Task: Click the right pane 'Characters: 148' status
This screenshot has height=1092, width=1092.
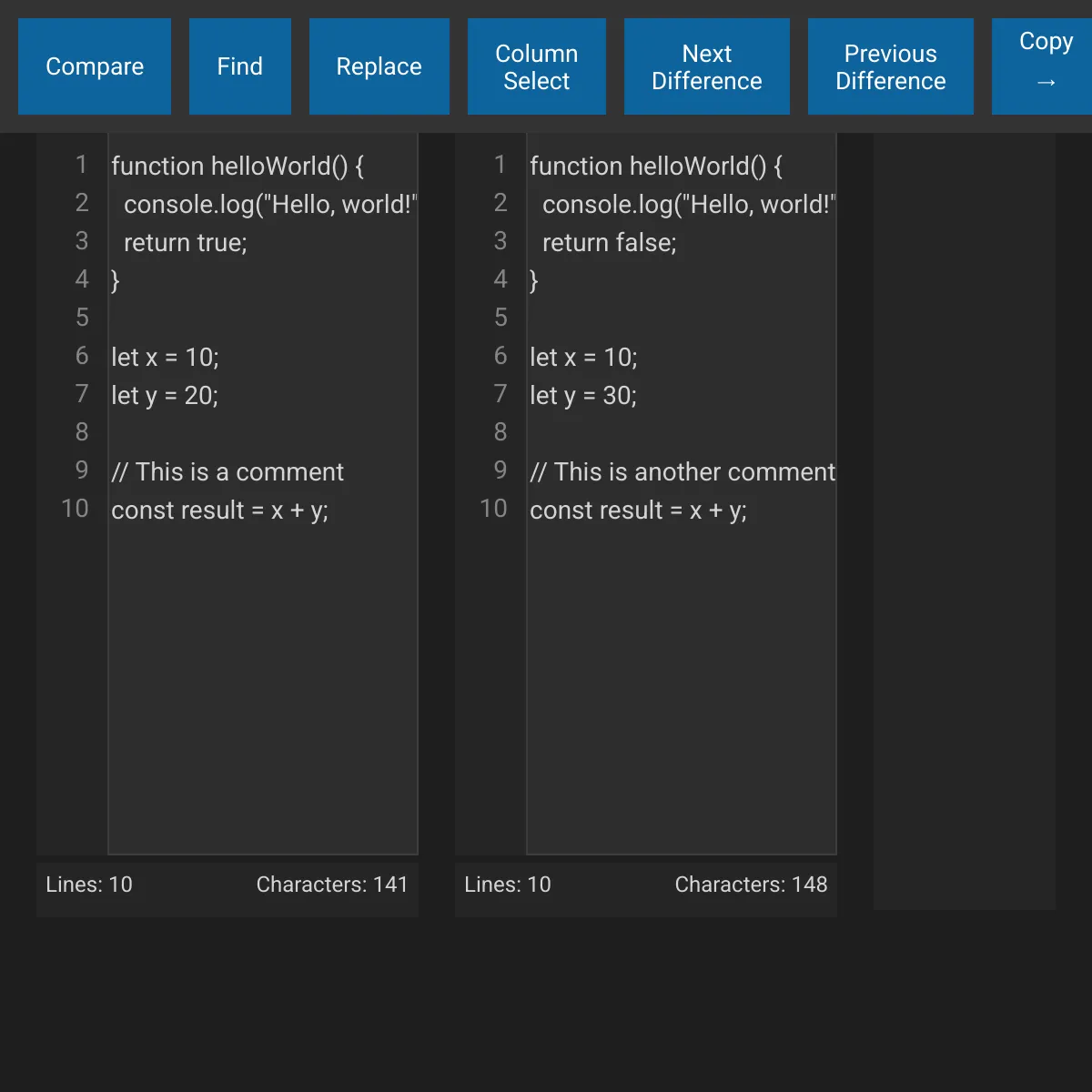Action: (751, 885)
